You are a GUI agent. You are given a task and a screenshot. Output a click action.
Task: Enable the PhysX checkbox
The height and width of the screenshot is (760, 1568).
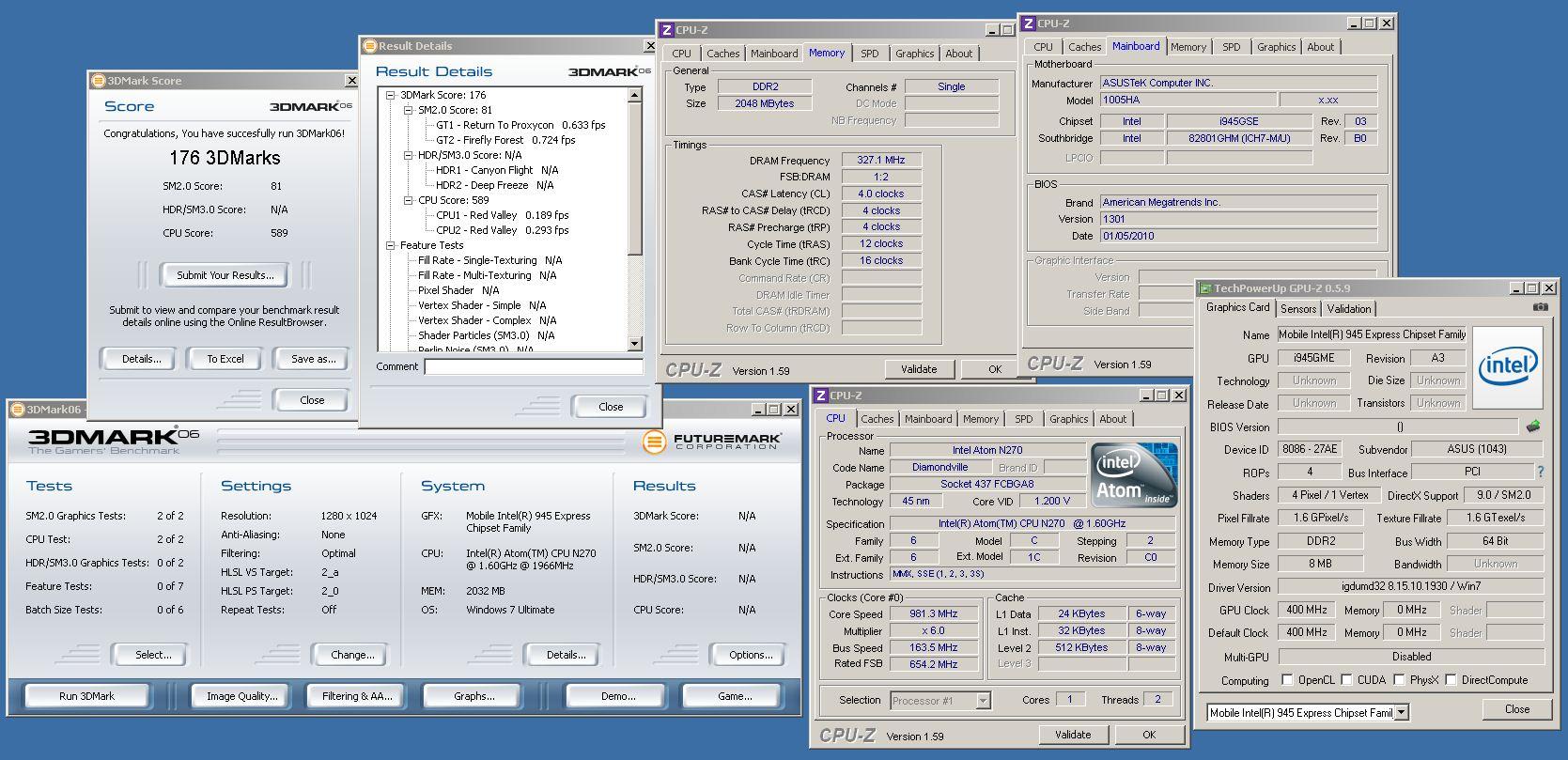1399,679
